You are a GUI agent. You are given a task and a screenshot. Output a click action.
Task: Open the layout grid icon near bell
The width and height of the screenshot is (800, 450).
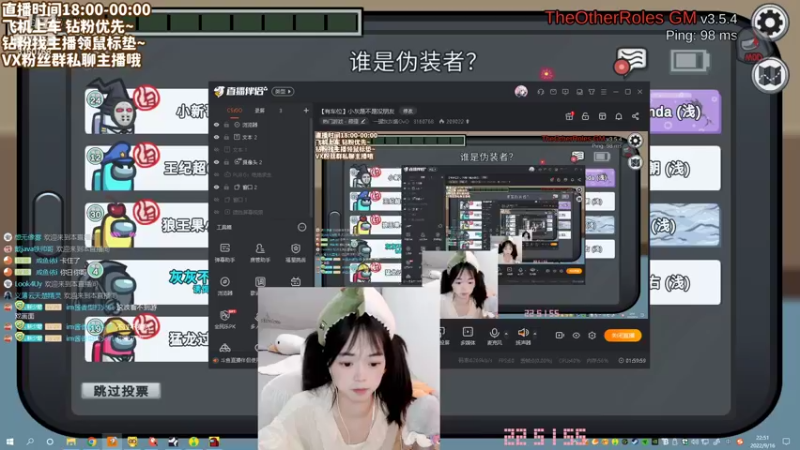point(602,116)
